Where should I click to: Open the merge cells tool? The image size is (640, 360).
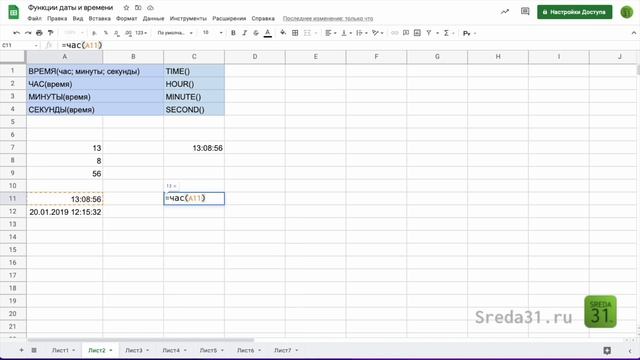(x=310, y=33)
